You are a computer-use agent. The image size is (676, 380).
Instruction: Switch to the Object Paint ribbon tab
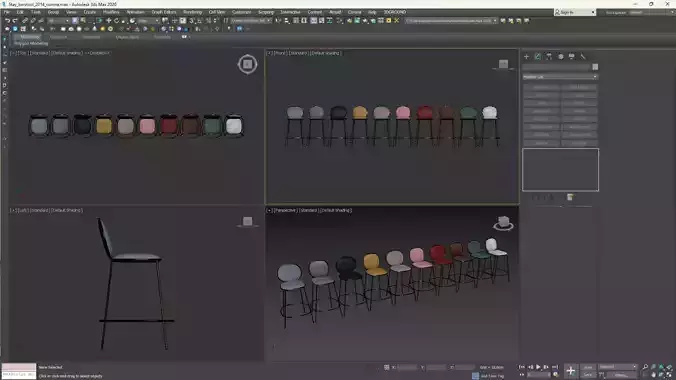tap(127, 37)
